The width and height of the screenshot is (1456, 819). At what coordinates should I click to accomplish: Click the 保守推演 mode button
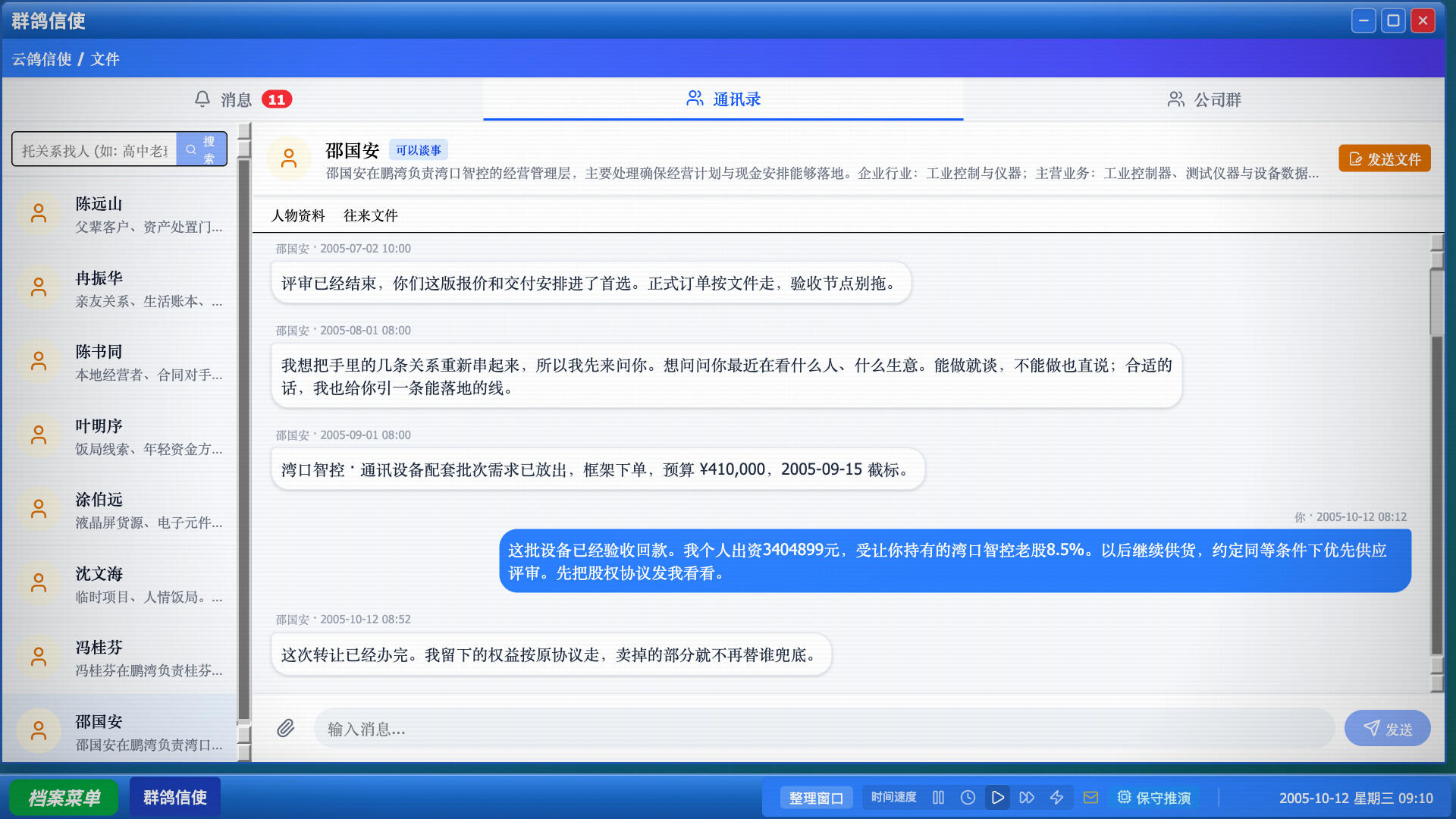(1154, 798)
